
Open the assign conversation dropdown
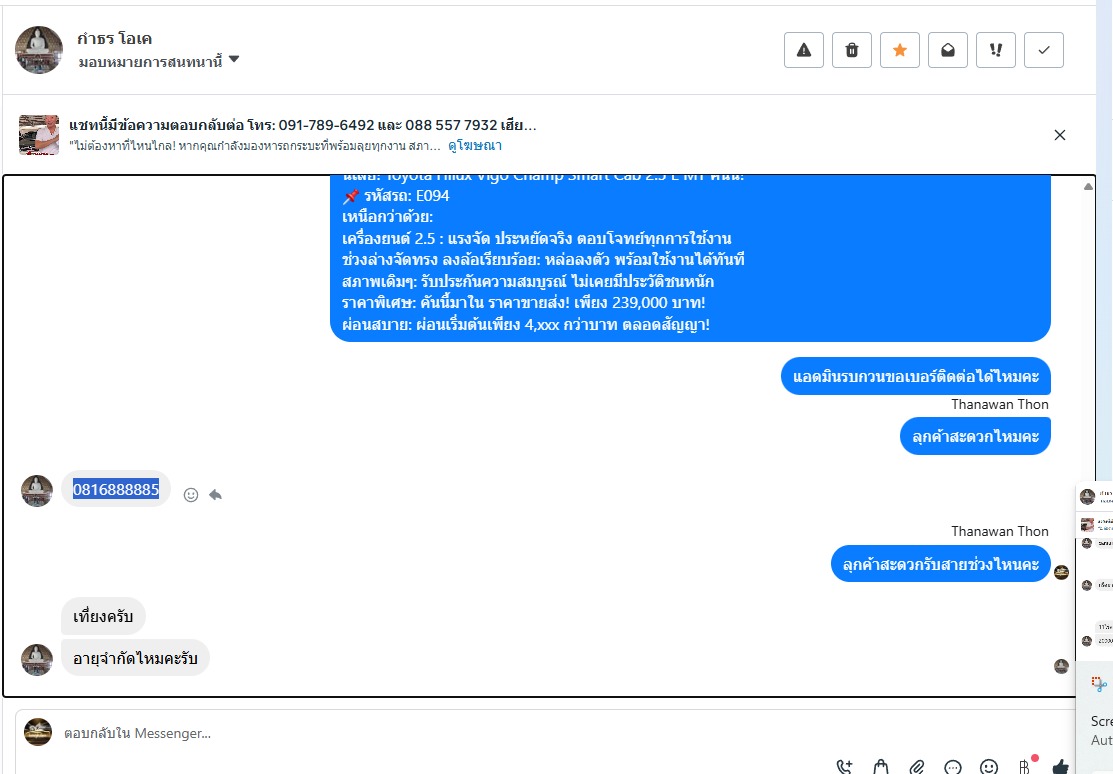(158, 62)
